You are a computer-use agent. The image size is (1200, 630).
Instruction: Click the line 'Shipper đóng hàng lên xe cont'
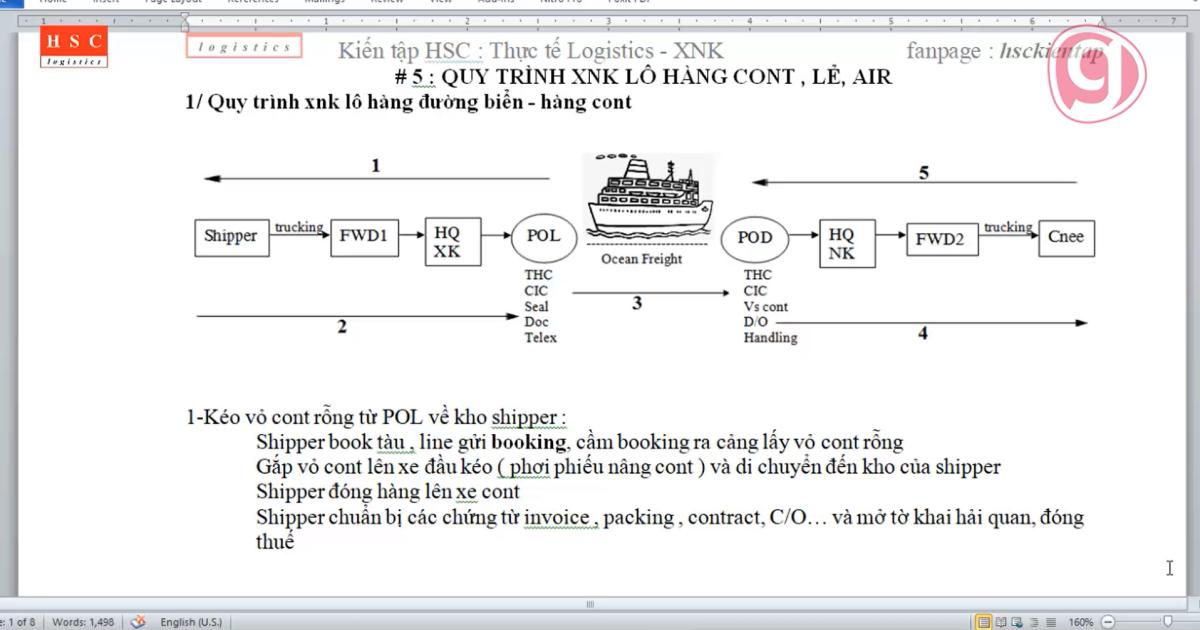(x=388, y=491)
